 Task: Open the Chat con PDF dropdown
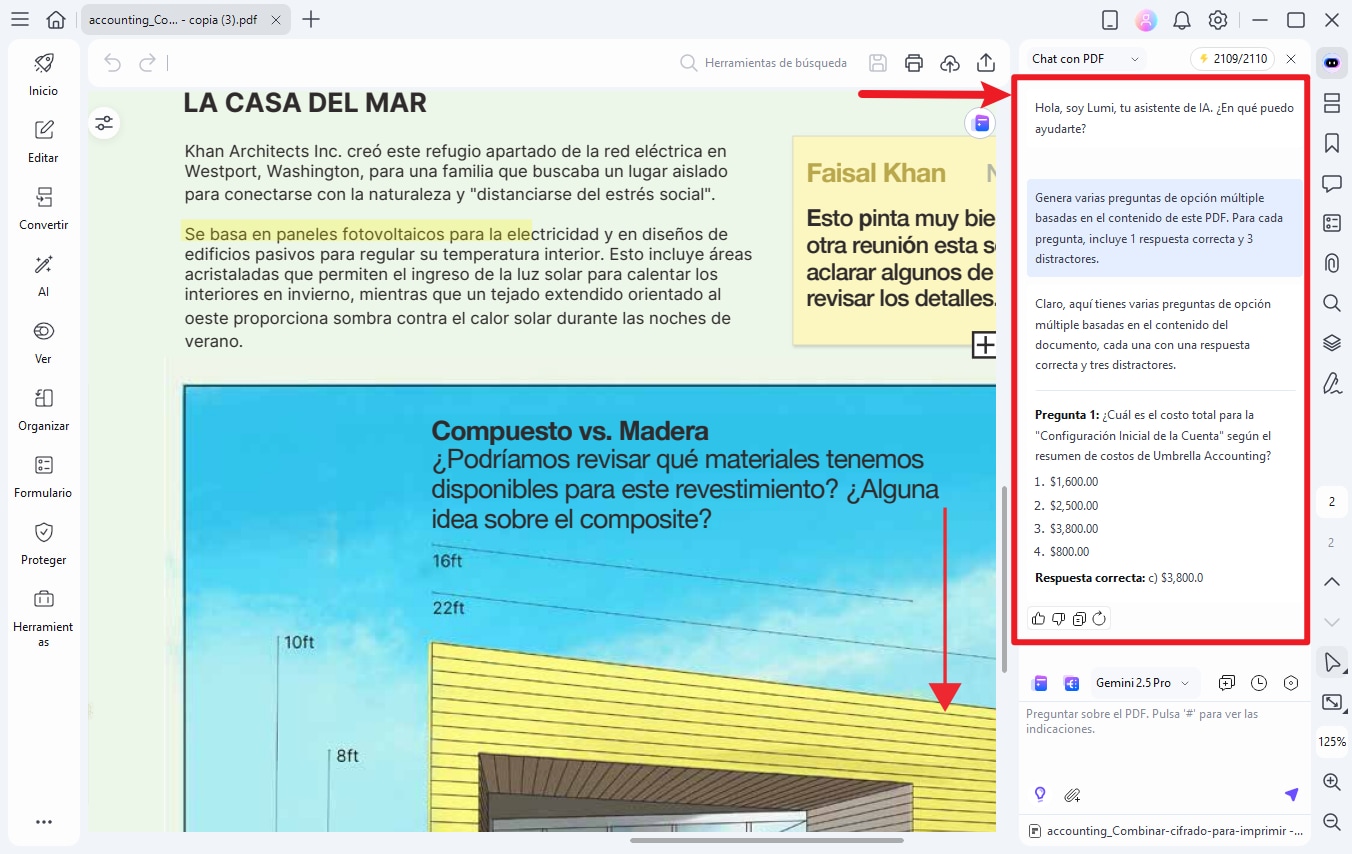click(1083, 58)
